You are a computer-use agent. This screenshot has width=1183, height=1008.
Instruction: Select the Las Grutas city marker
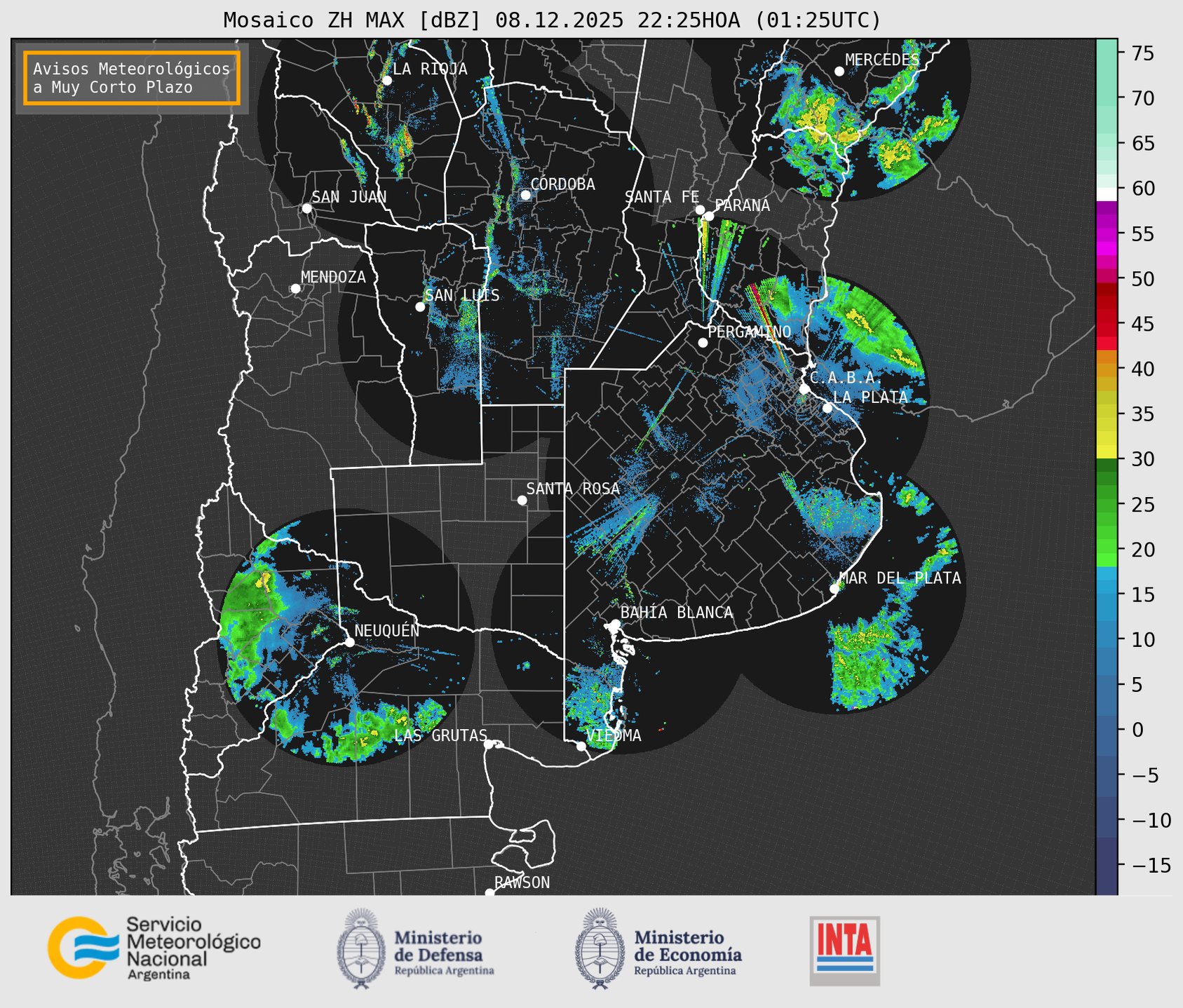pyautogui.click(x=489, y=744)
